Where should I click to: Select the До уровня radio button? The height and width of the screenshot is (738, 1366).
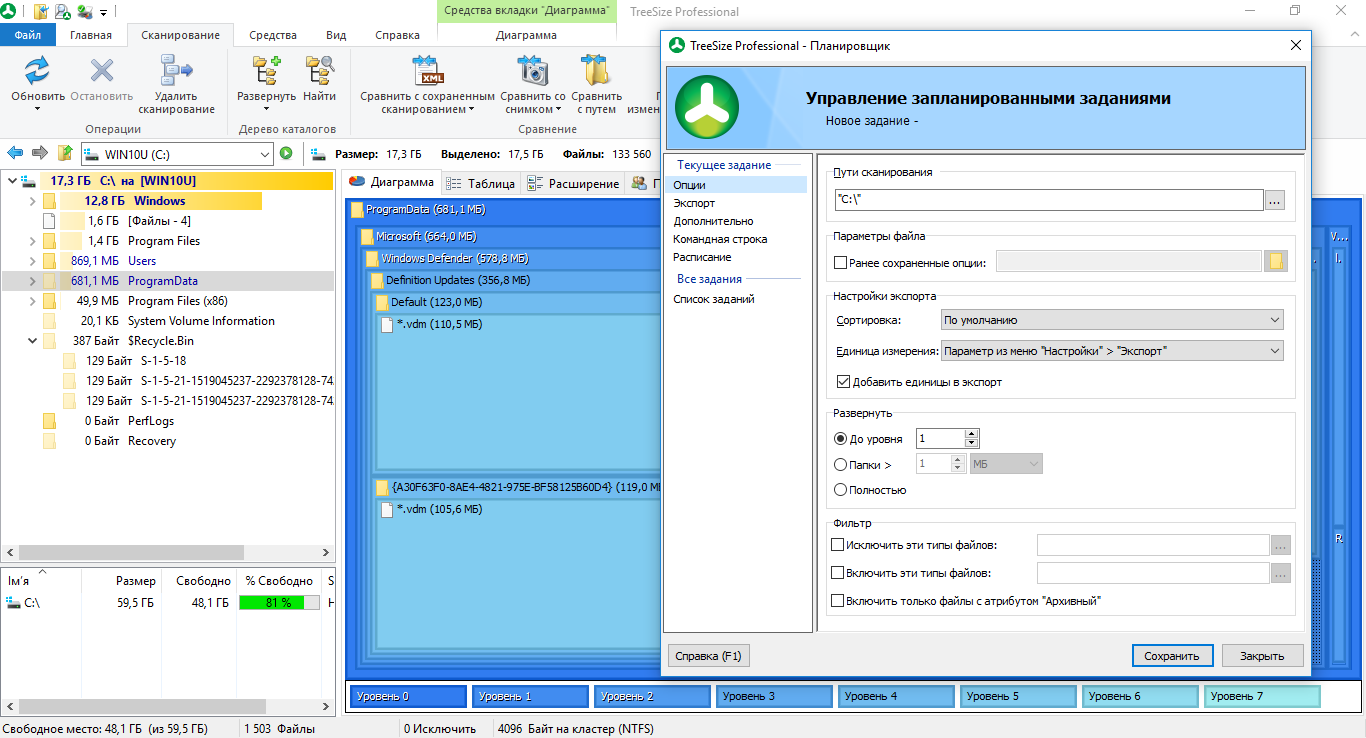[x=840, y=438]
